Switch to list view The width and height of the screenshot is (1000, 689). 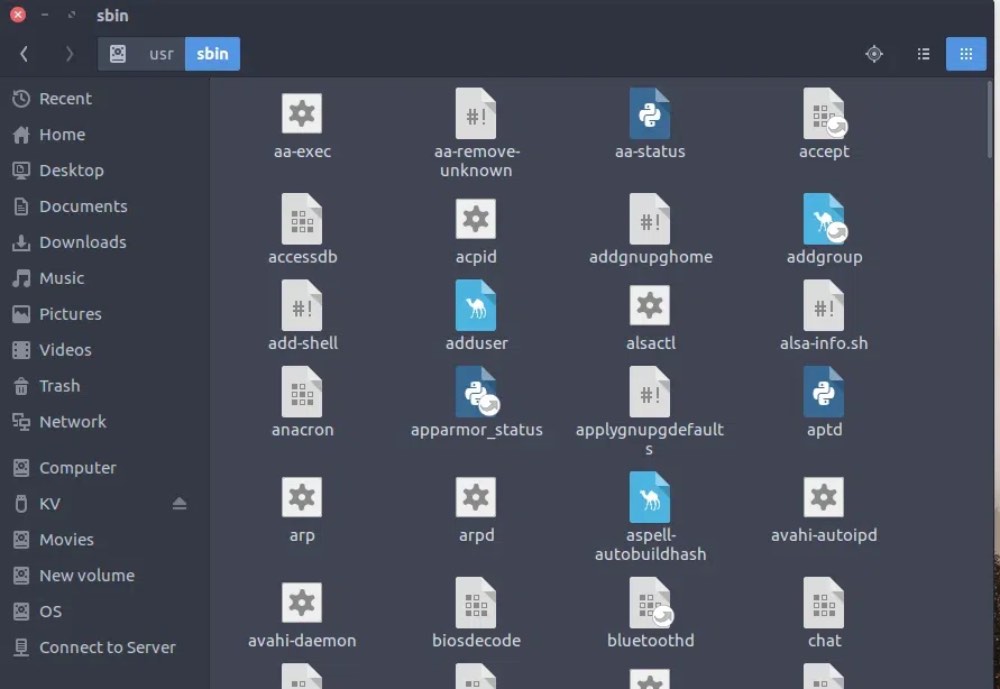pyautogui.click(x=923, y=54)
